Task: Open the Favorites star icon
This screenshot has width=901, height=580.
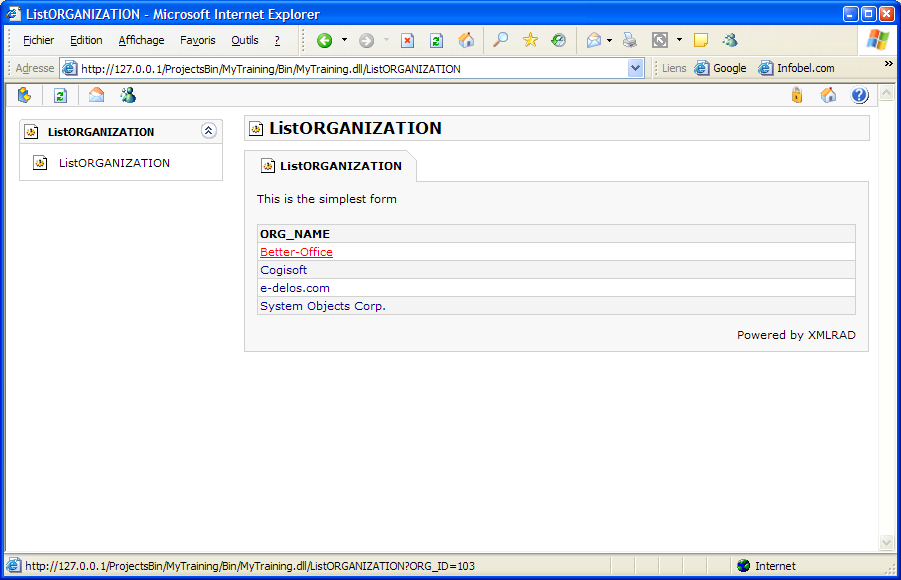Action: (530, 41)
